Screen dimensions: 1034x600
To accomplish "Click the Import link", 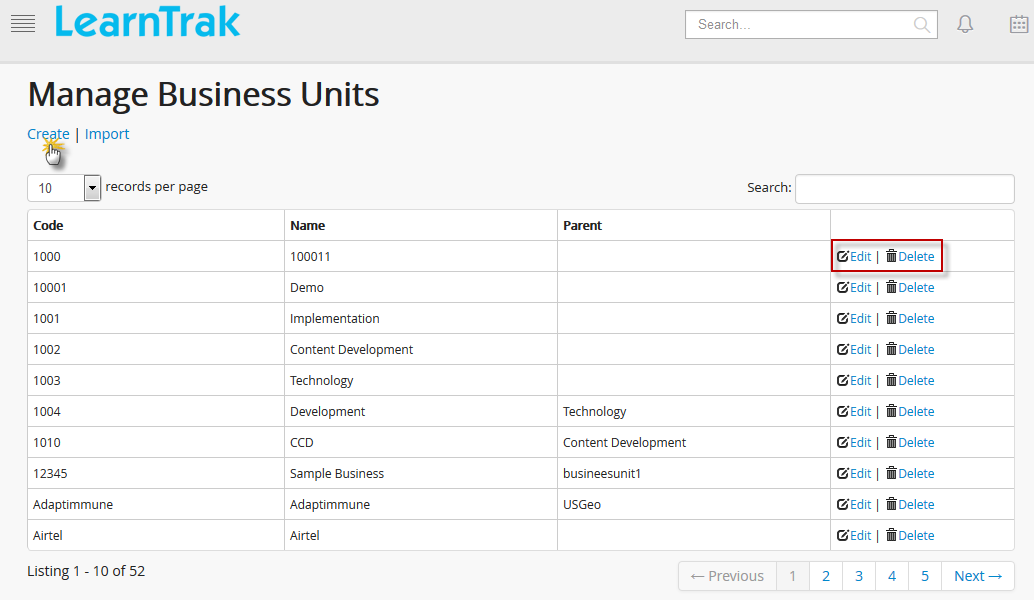I will [107, 134].
